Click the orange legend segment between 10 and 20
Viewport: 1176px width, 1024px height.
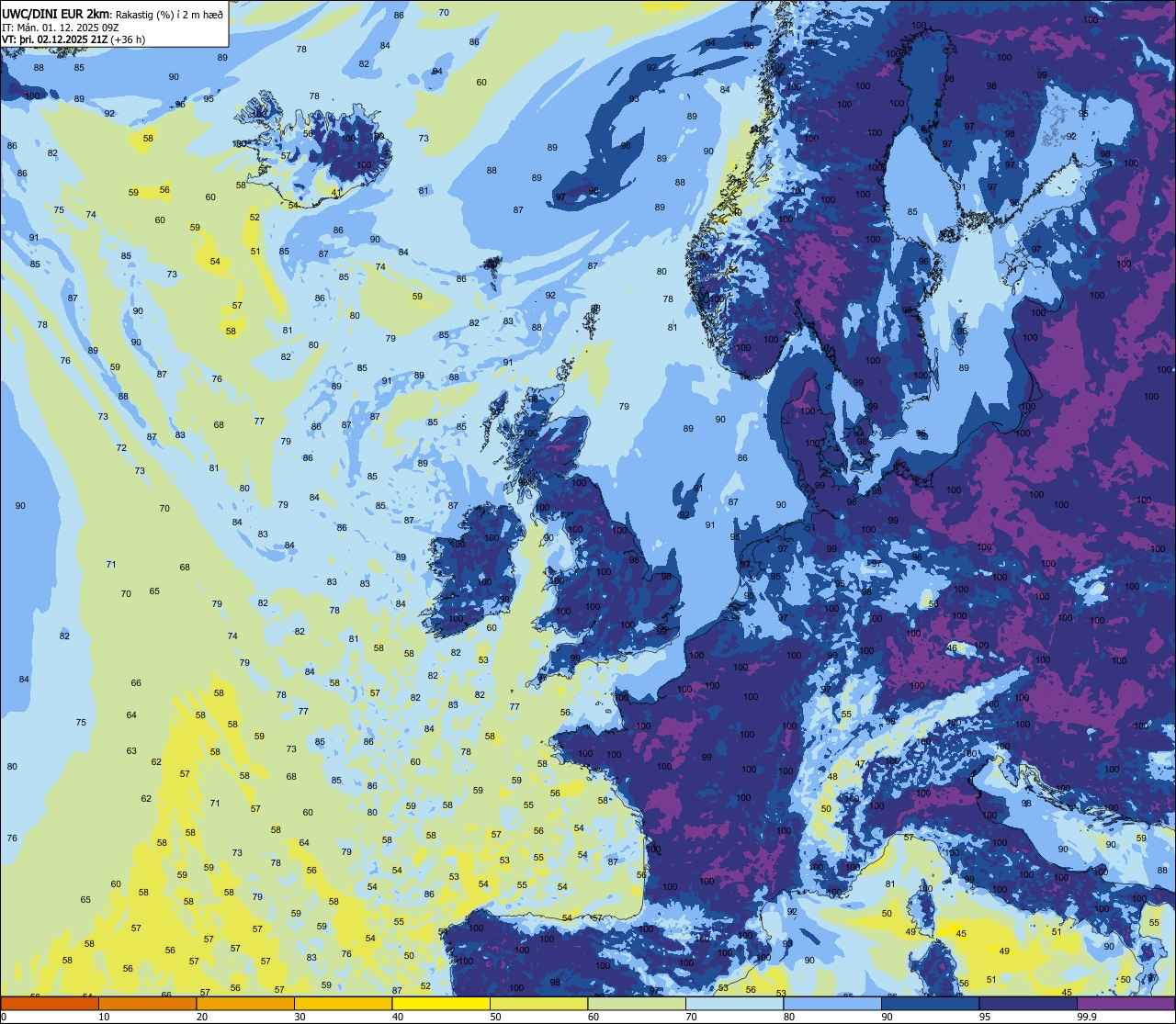click(x=147, y=1003)
